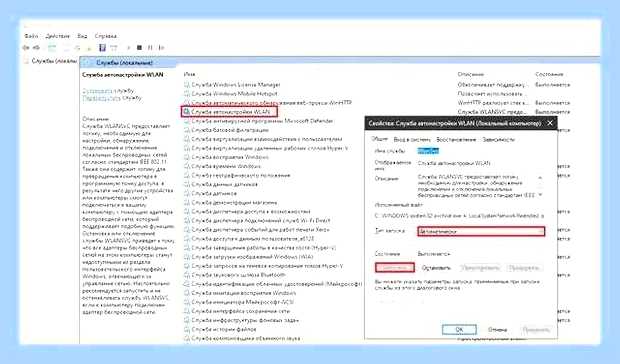Select row 'Служба завершения работы в качестве гостя (Hyper-V)'

tap(260, 248)
